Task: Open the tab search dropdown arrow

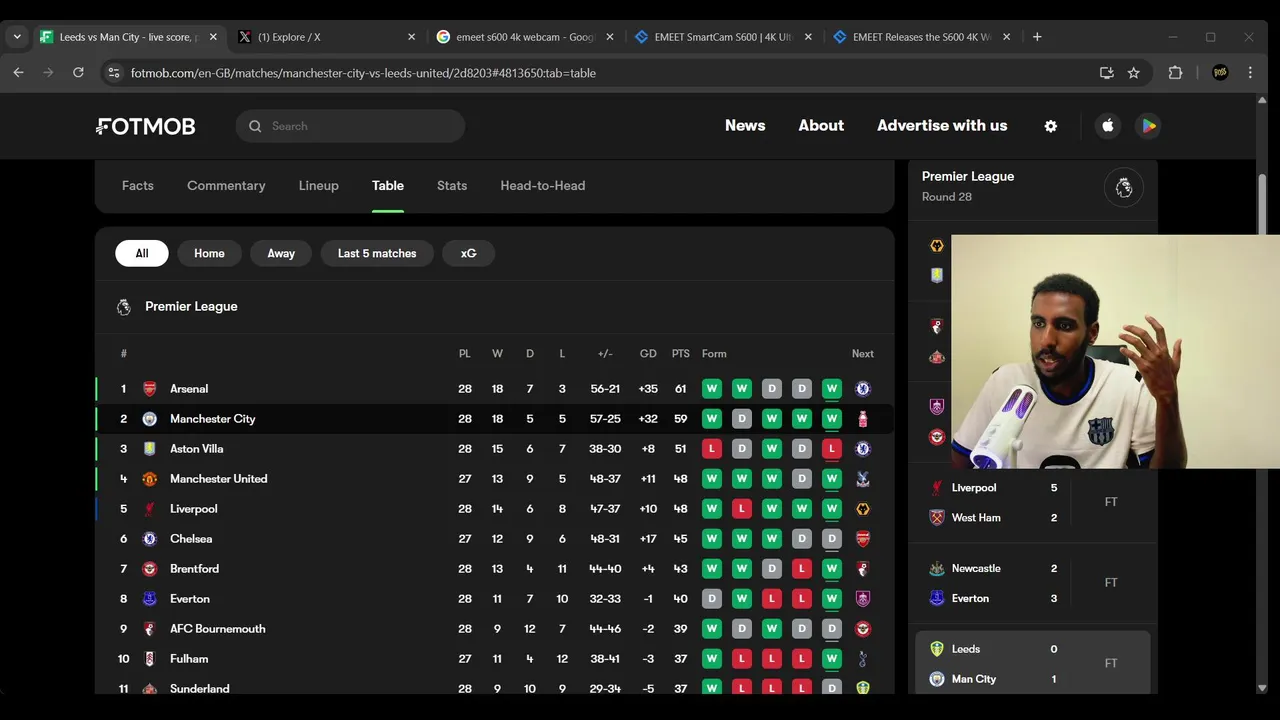Action: (x=17, y=37)
